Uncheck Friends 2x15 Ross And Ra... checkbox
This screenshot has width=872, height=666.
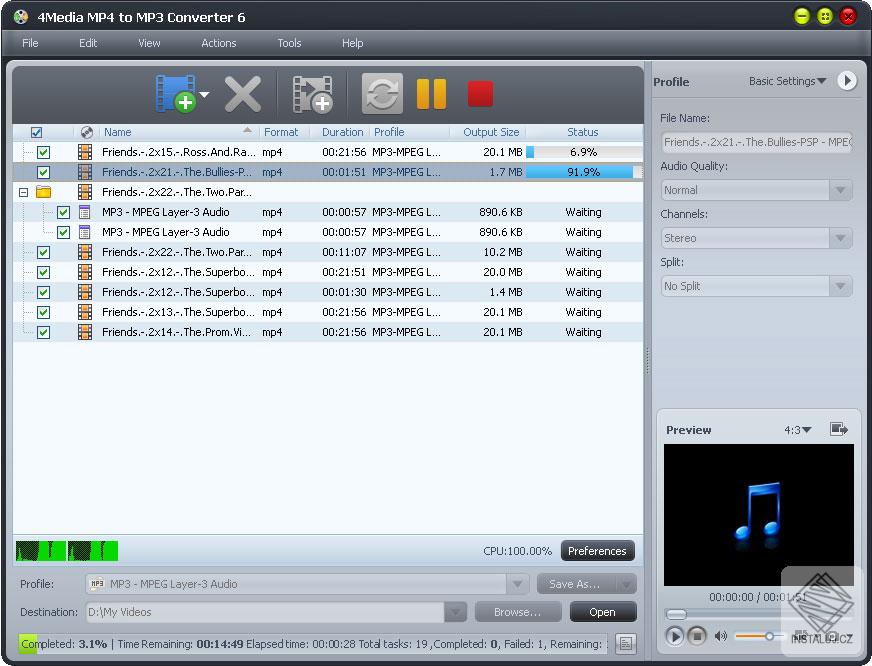[x=43, y=152]
